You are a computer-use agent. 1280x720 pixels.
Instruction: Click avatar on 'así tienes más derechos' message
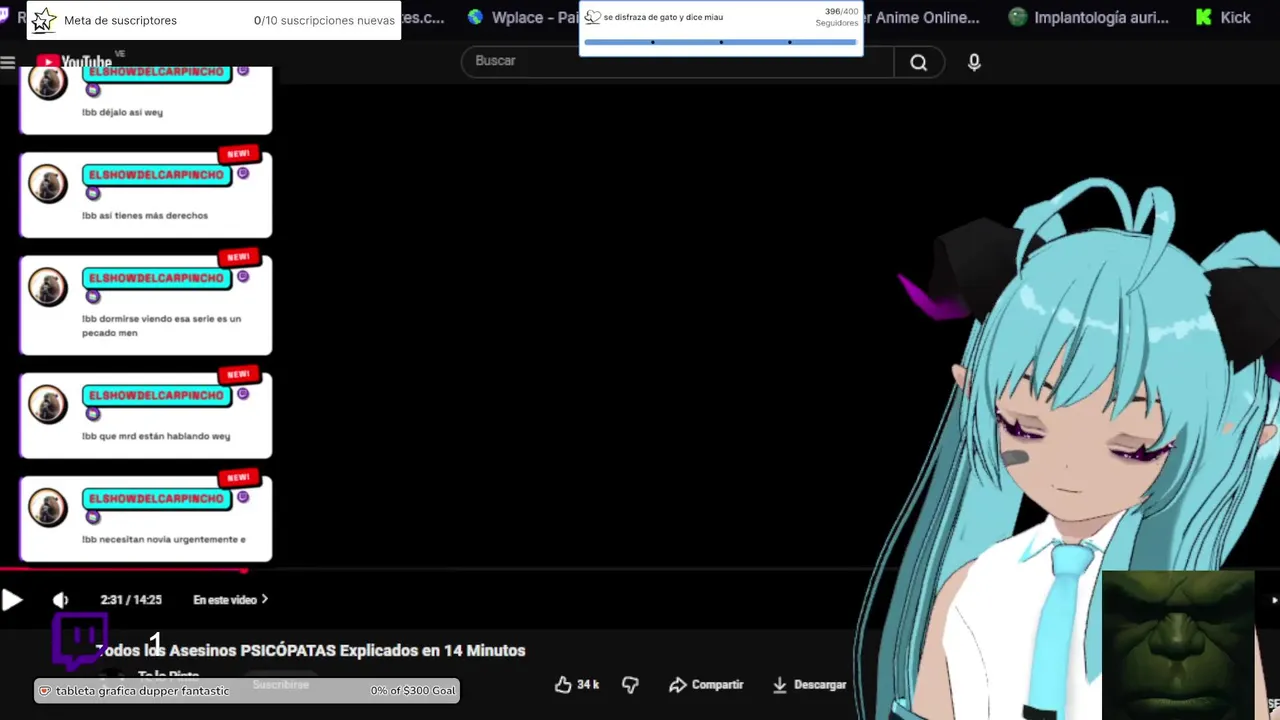47,184
